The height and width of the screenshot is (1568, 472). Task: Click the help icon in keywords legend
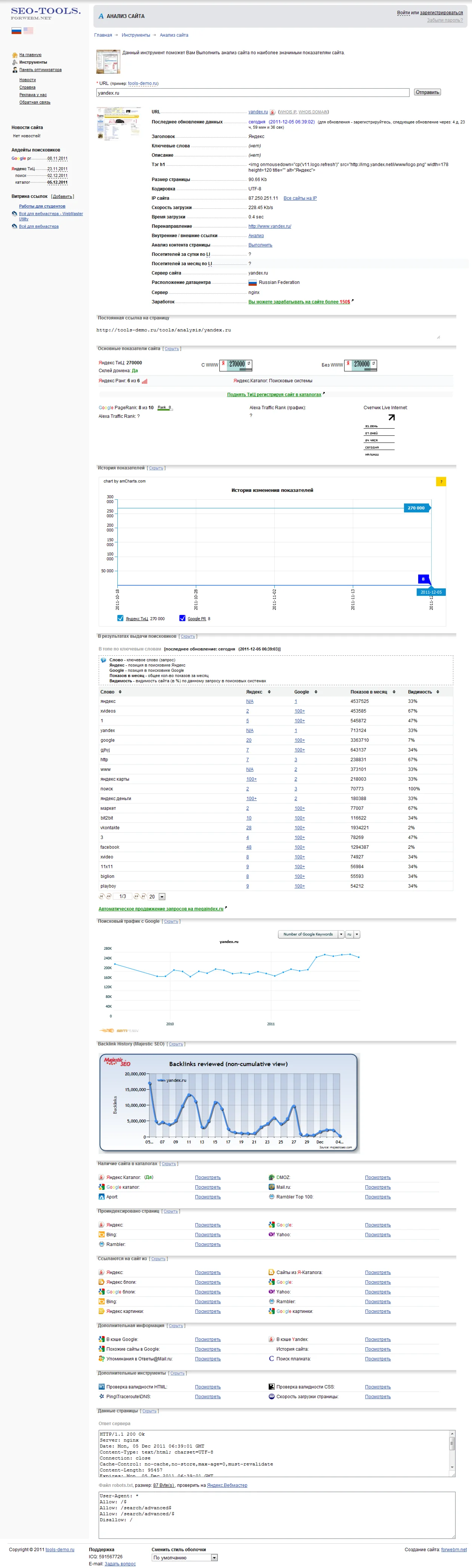[x=104, y=660]
